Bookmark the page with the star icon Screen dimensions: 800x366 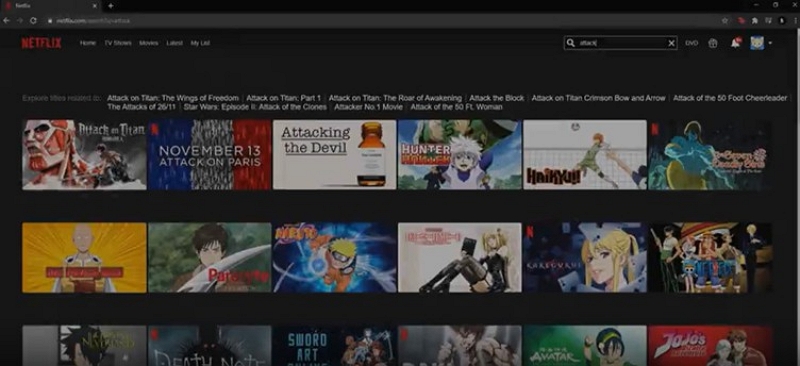tap(724, 20)
